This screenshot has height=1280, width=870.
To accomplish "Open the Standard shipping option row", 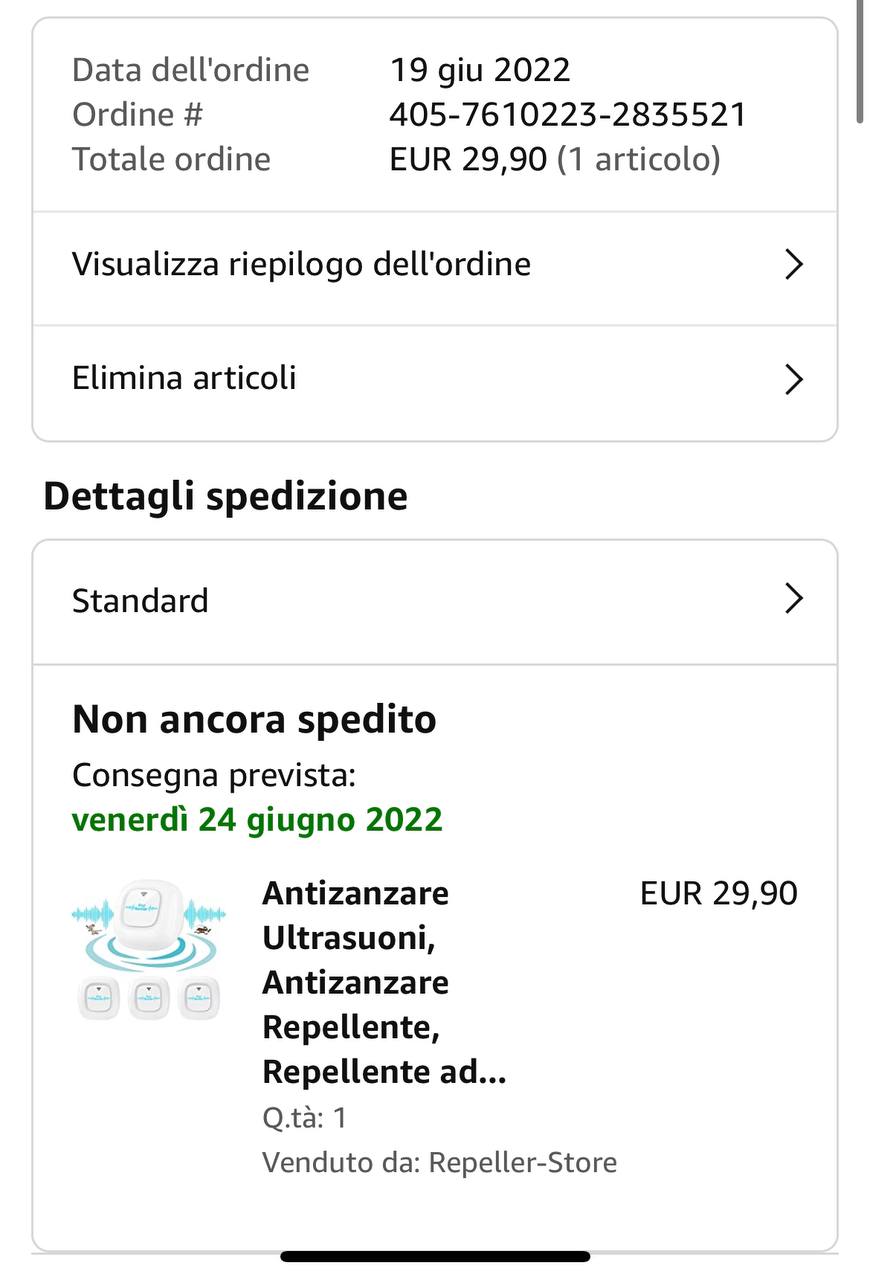I will pos(140,601).
